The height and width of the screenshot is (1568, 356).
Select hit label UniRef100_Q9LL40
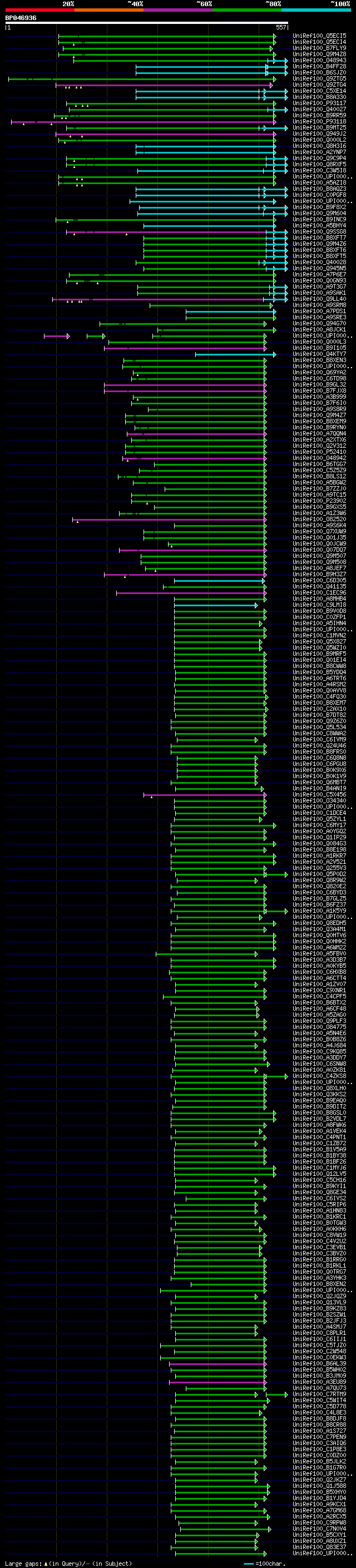[x=319, y=299]
